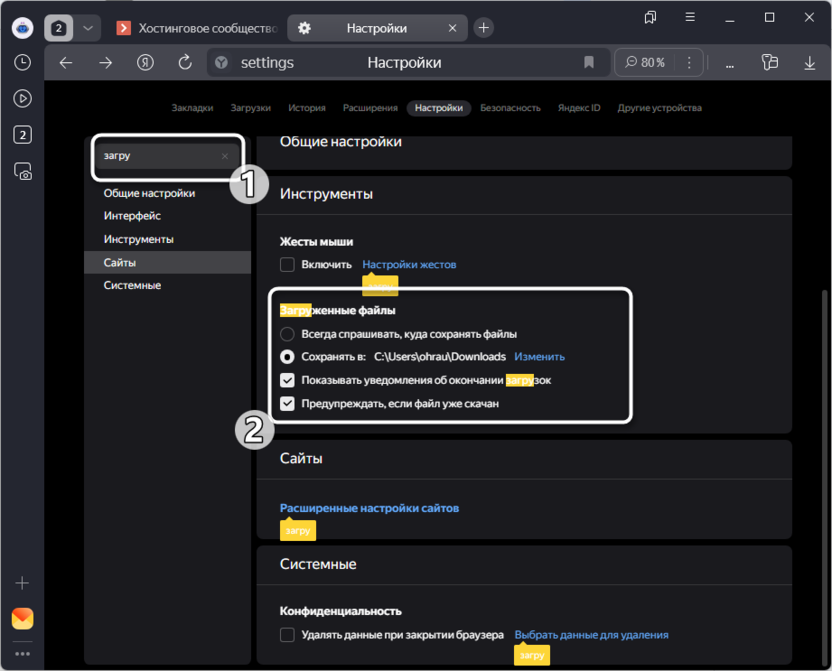Open the Yandex Mail icon in sidebar

(22, 618)
